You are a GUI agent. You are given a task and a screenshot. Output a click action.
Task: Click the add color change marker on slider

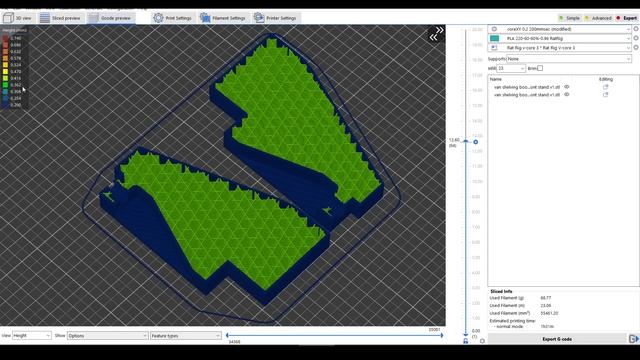coord(476,142)
